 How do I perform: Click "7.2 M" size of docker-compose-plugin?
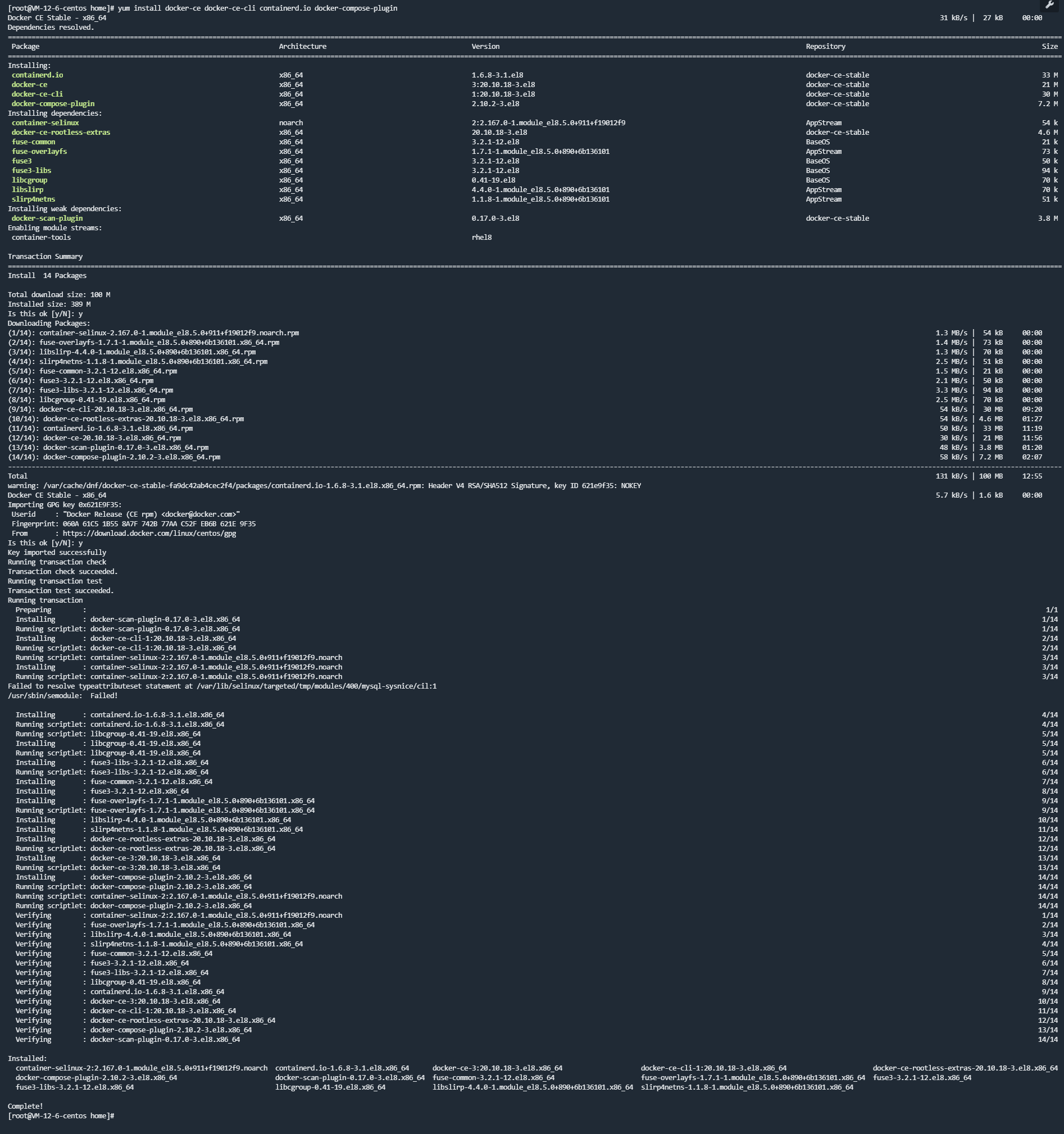1048,104
